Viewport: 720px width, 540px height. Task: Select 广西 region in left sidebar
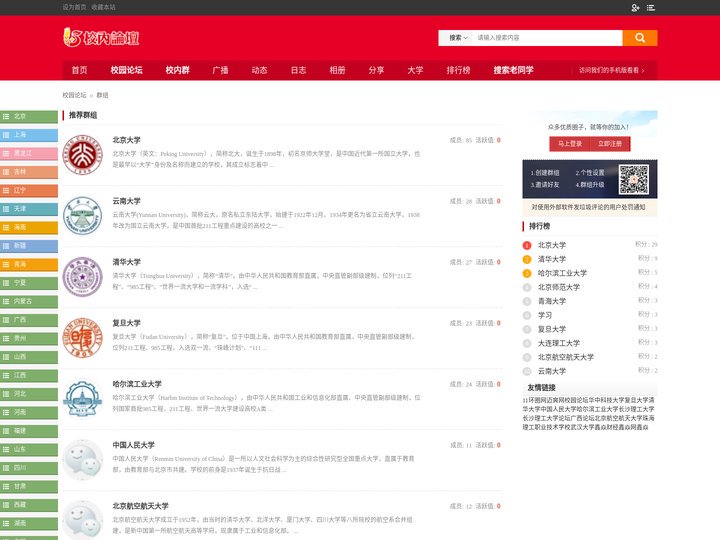[29, 320]
